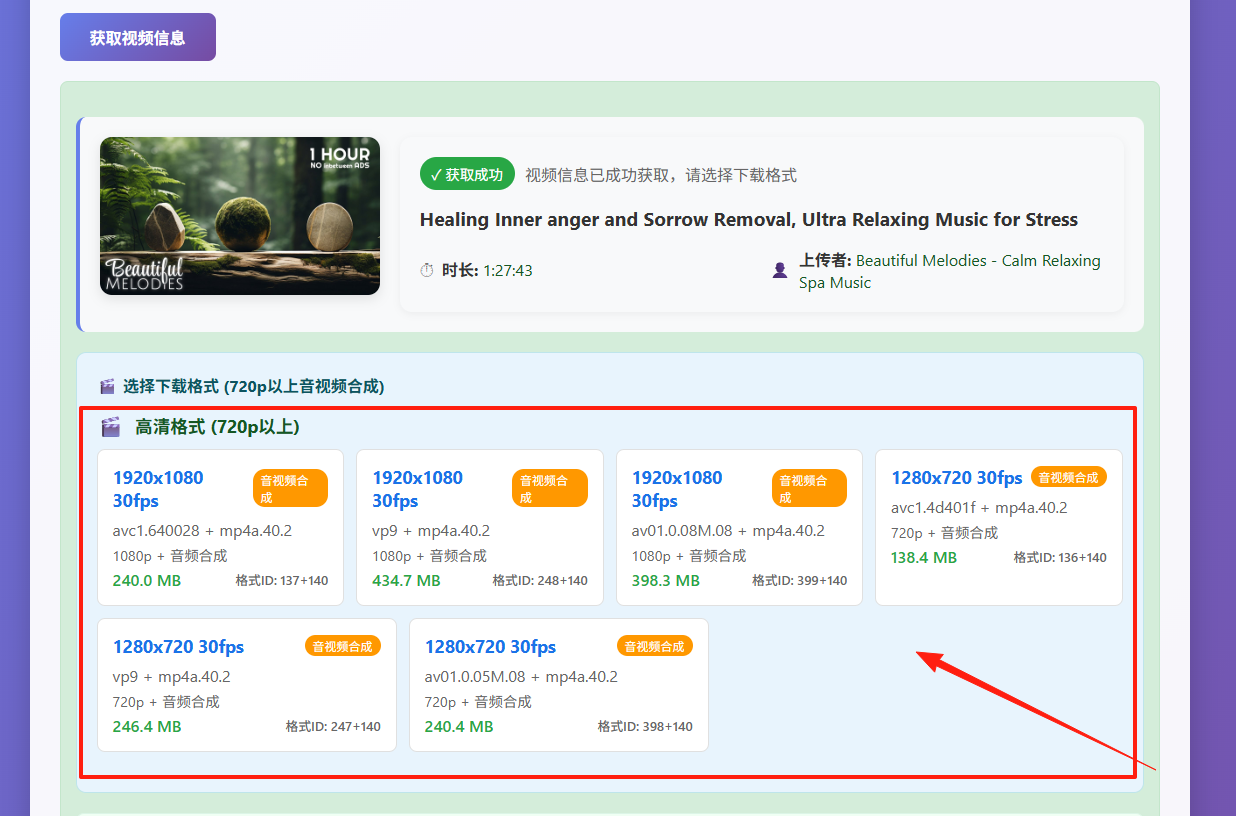The image size is (1236, 816).
Task: Click the clapperboard icon beside 选择下载格式
Action: [x=108, y=386]
